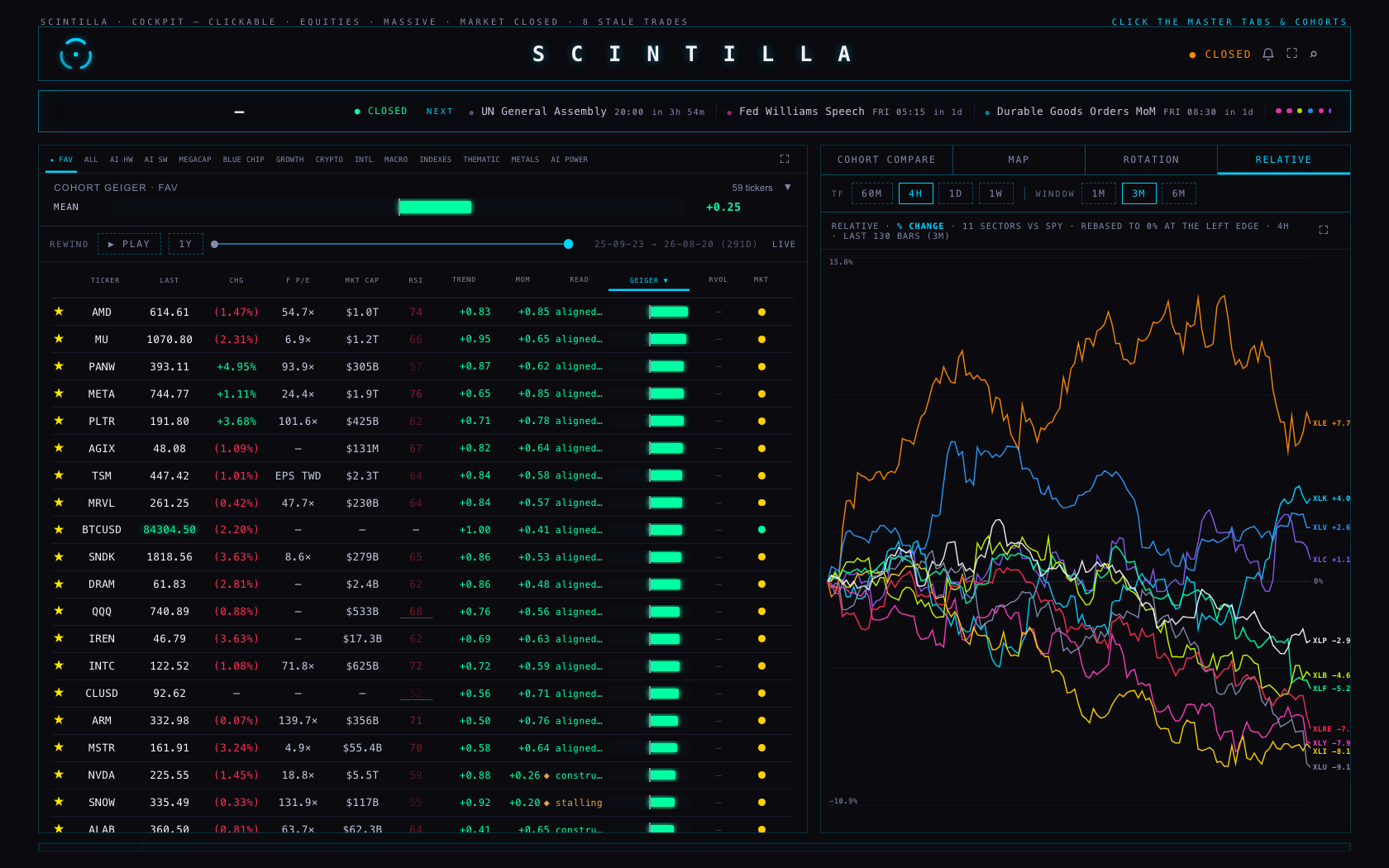Switch to the % CHANGE relative mode

(x=920, y=226)
